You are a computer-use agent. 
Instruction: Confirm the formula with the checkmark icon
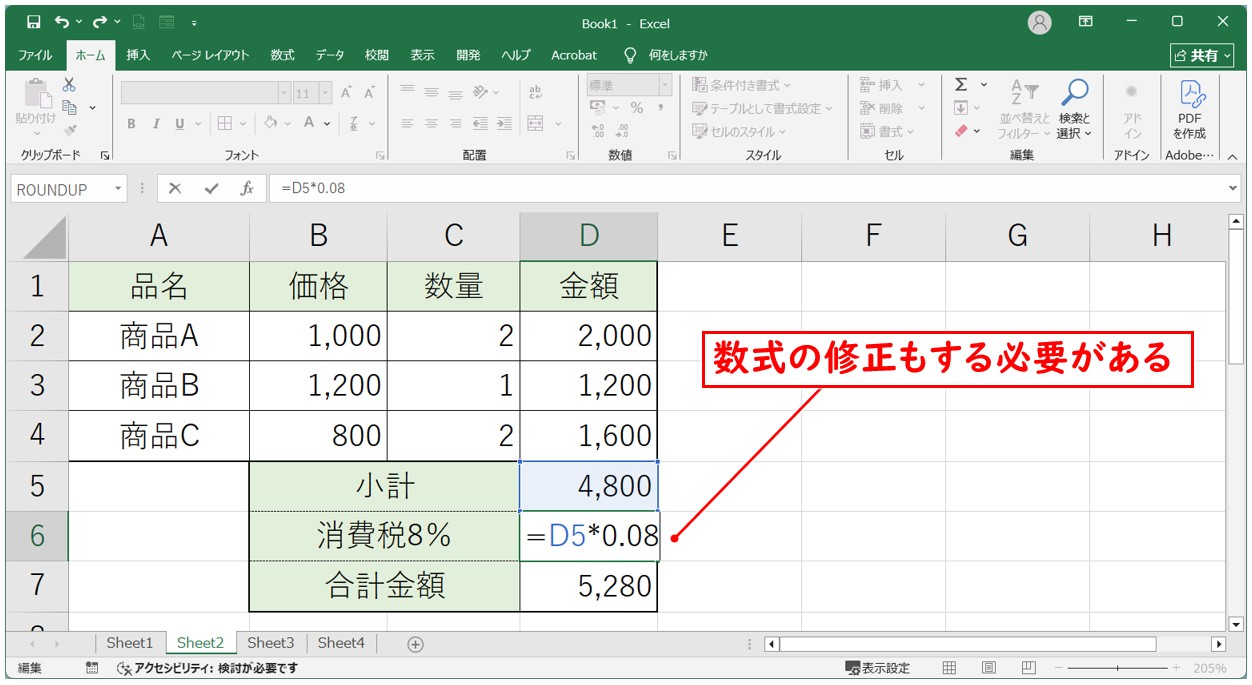(x=210, y=188)
